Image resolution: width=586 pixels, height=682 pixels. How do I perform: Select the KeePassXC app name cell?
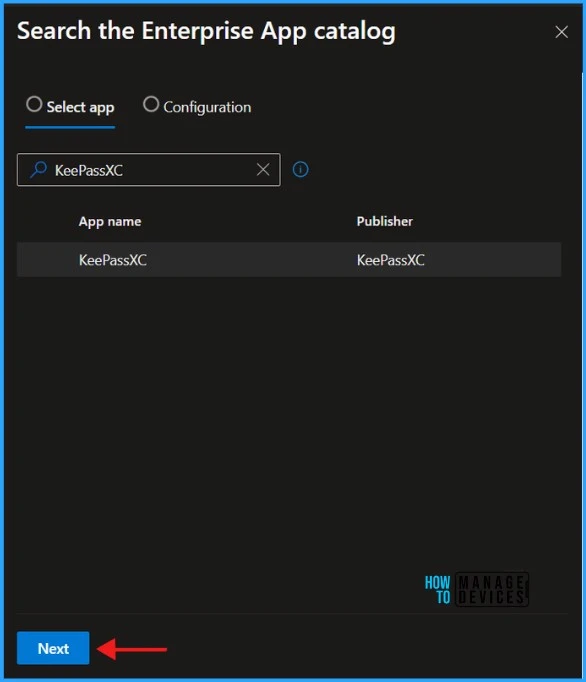point(113,260)
